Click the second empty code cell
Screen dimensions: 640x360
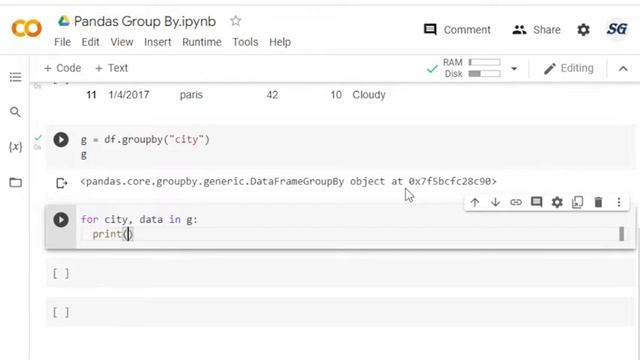[340, 312]
